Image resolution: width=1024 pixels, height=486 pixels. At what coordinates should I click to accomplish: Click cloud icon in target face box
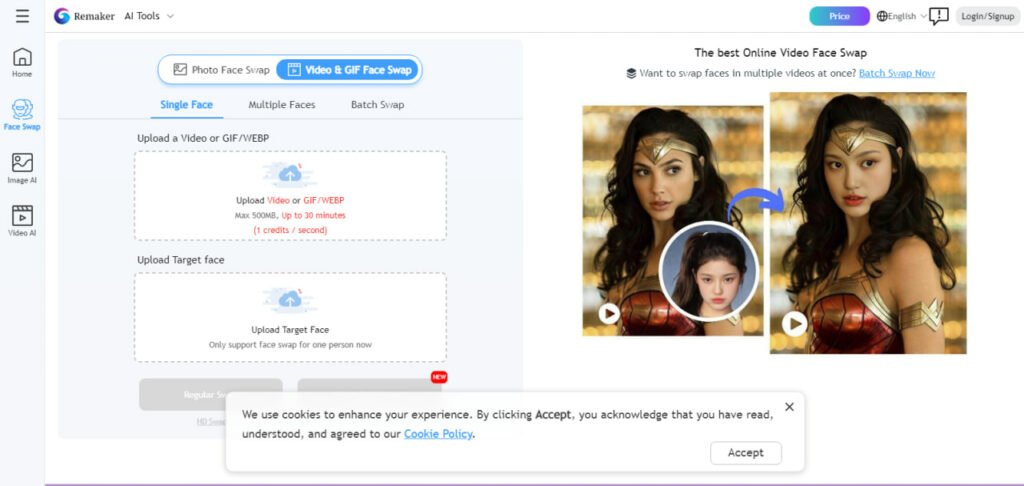[290, 299]
